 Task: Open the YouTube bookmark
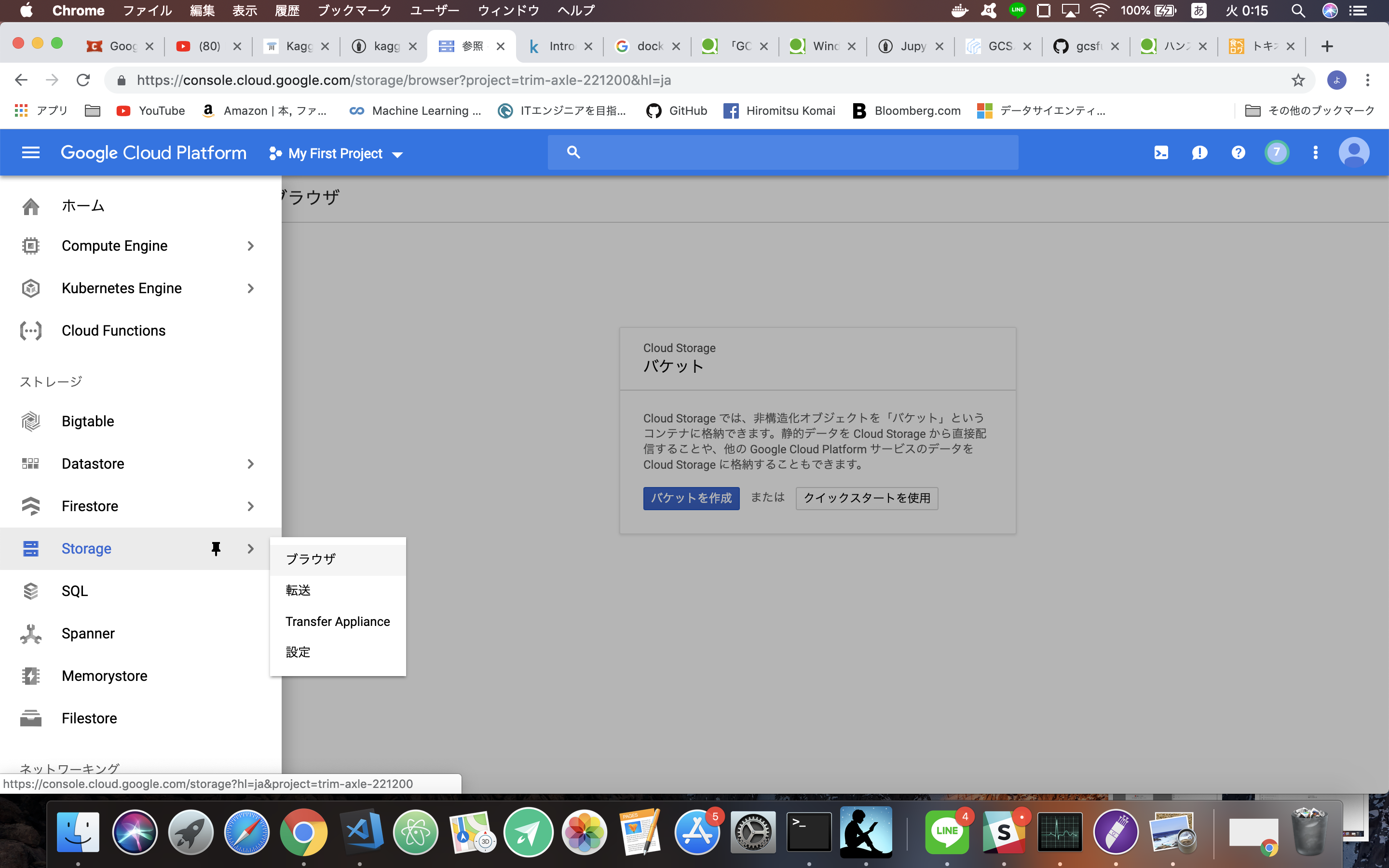tap(151, 111)
